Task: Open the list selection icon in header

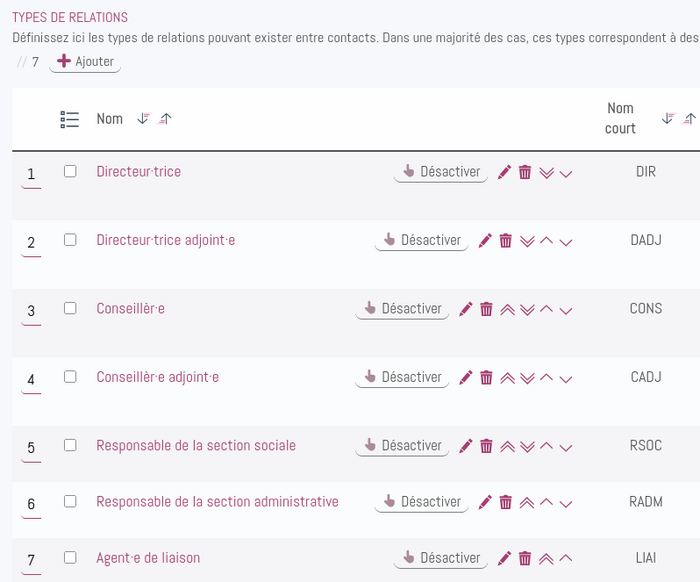Action: pyautogui.click(x=70, y=120)
